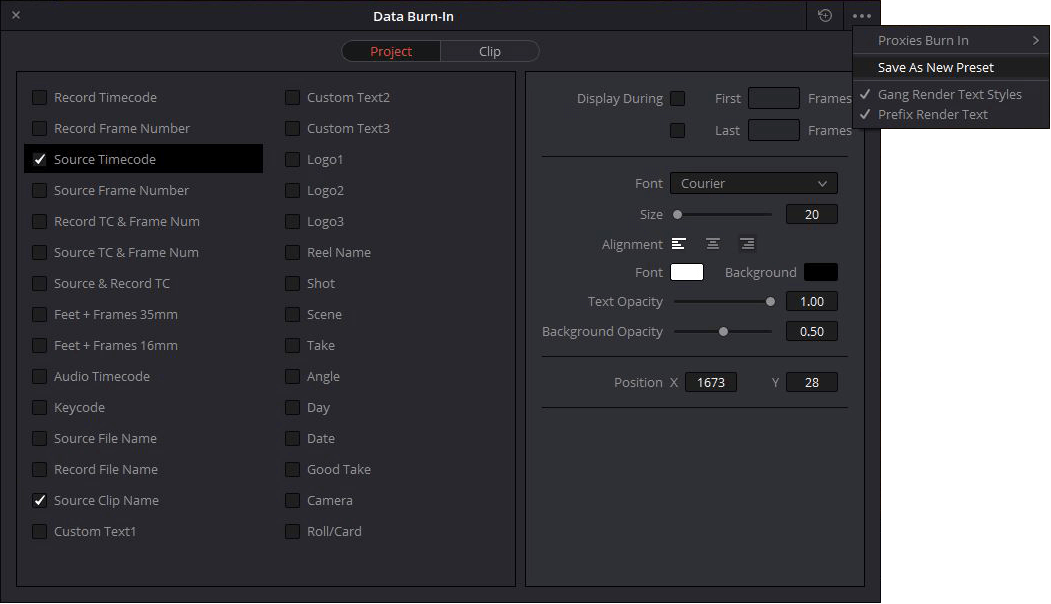Open the Courier font dropdown
The height and width of the screenshot is (604, 1051).
(753, 184)
